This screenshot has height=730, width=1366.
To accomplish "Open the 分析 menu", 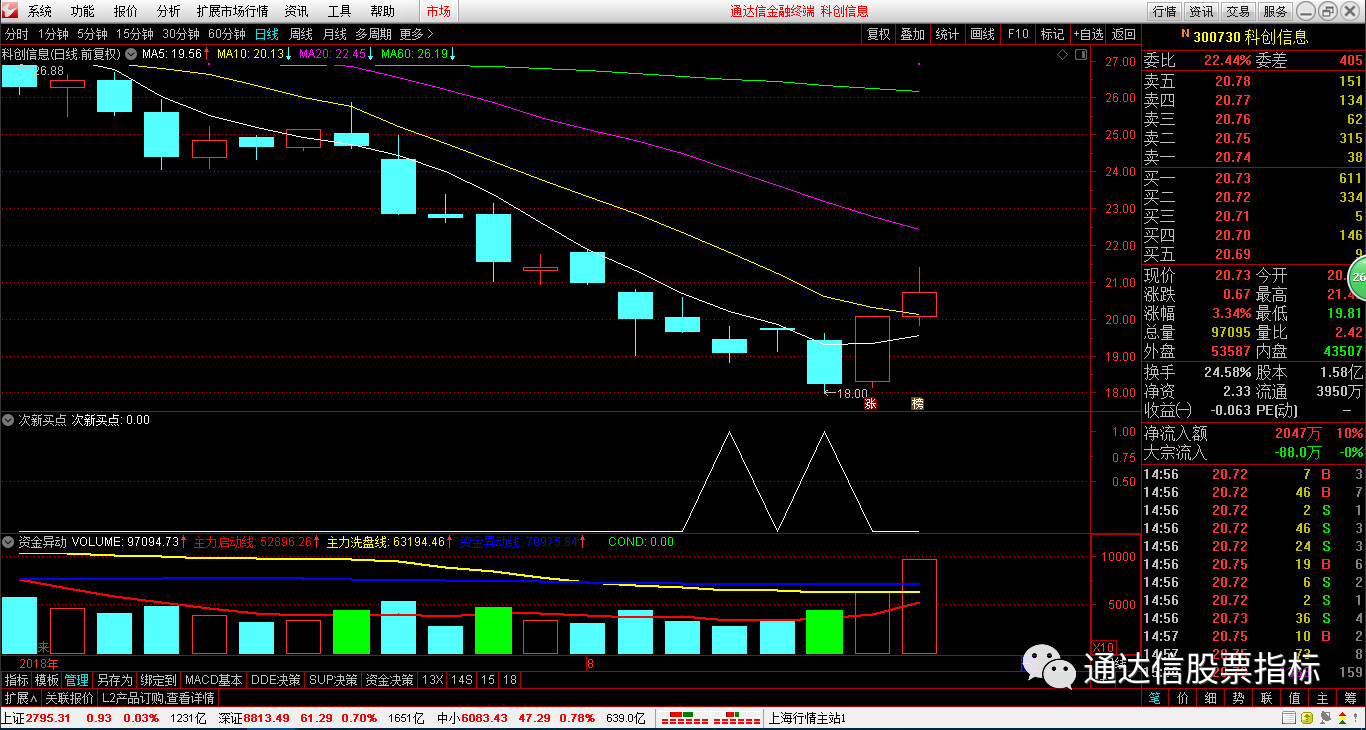I will tap(169, 11).
